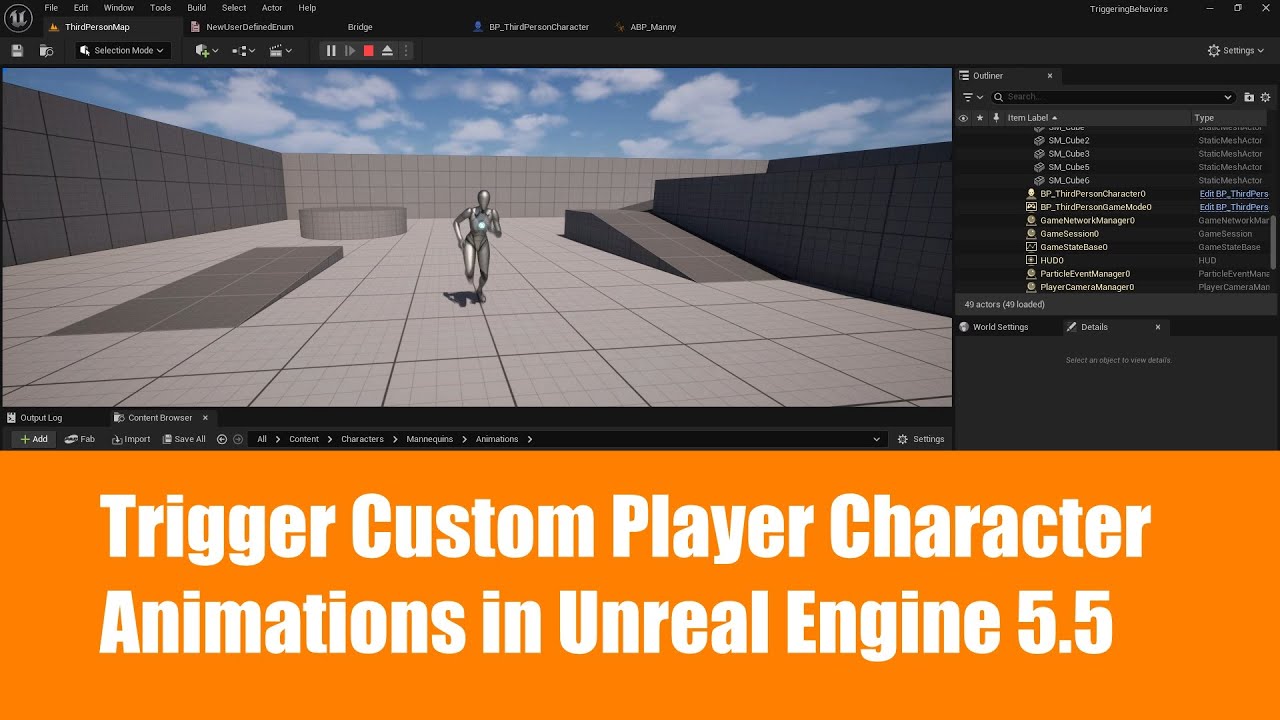Click the Outliner vertical scrollbar
Screen dimensions: 1280x720
coord(1274,240)
